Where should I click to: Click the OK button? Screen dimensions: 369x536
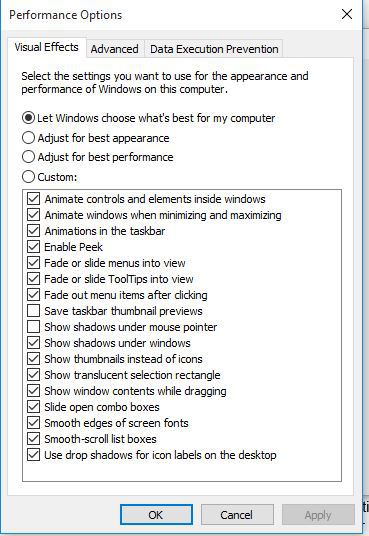156,514
